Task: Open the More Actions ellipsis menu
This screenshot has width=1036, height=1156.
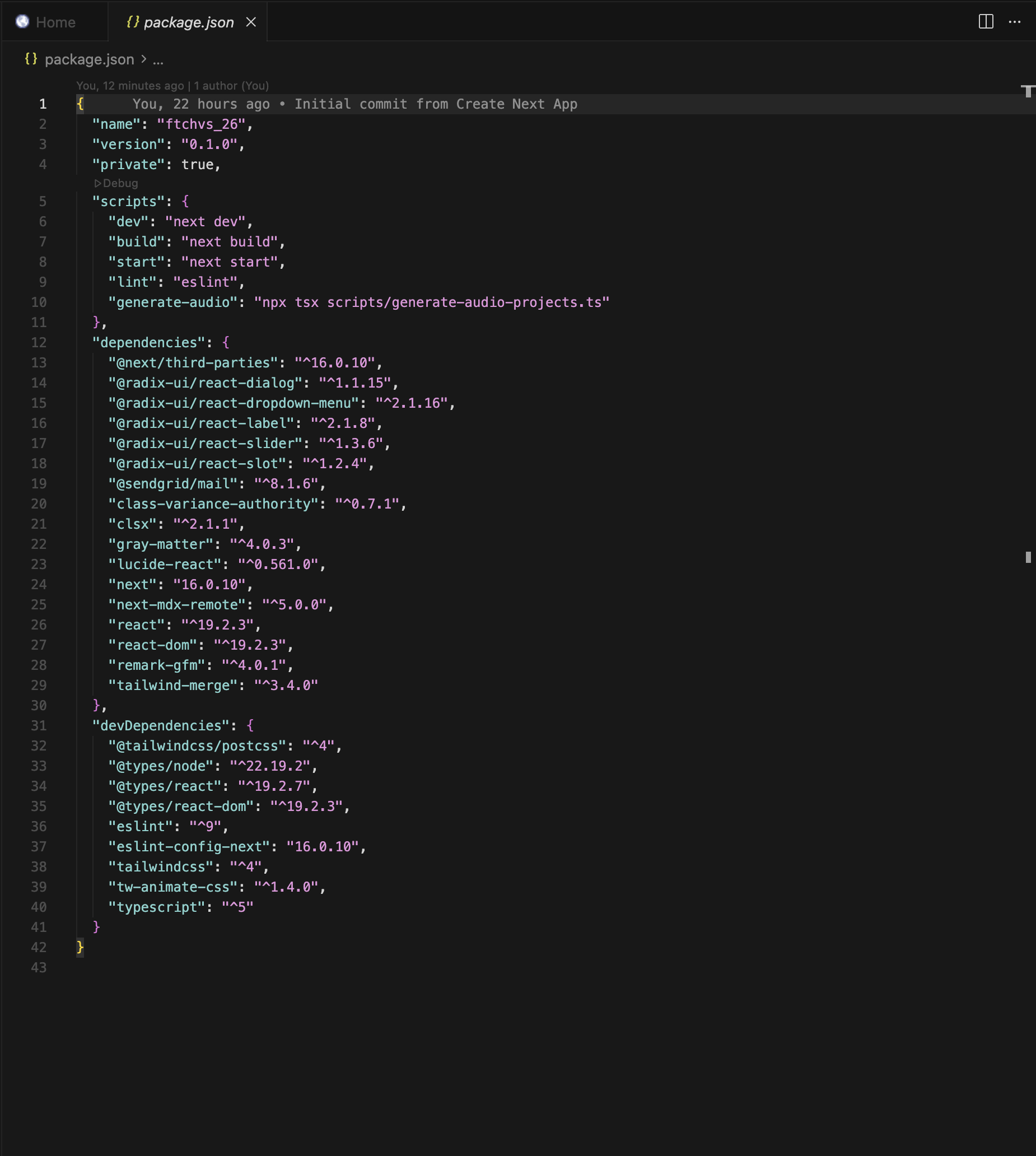Action: [x=1014, y=22]
